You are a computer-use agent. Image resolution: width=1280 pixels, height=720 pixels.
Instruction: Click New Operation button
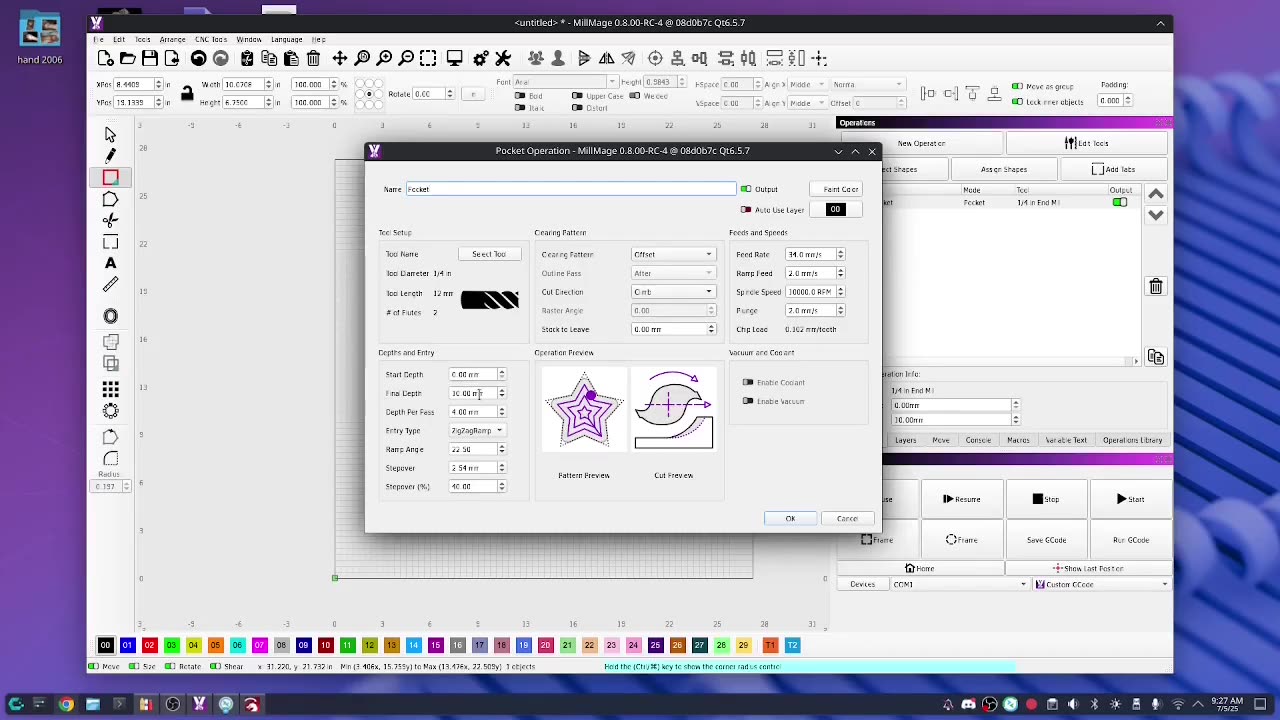pos(921,143)
